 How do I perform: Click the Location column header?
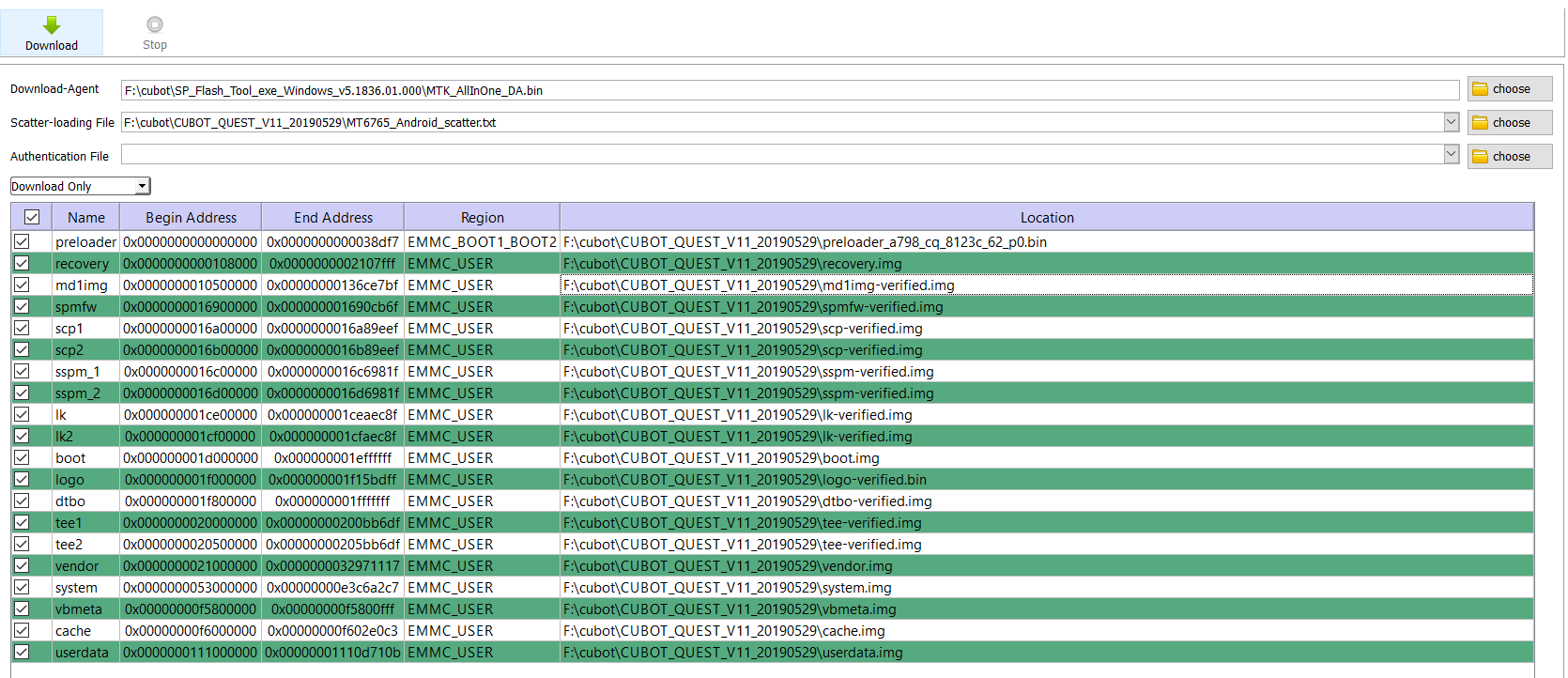point(1047,217)
